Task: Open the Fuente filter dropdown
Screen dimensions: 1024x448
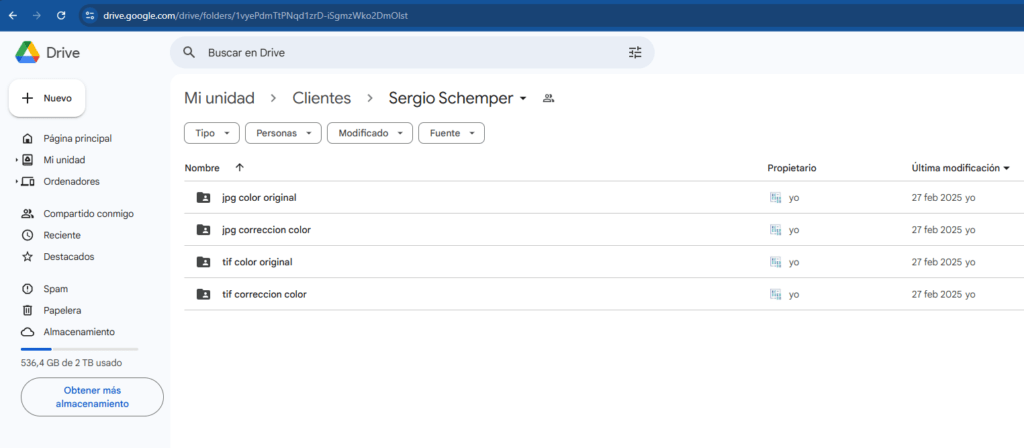Action: tap(451, 133)
